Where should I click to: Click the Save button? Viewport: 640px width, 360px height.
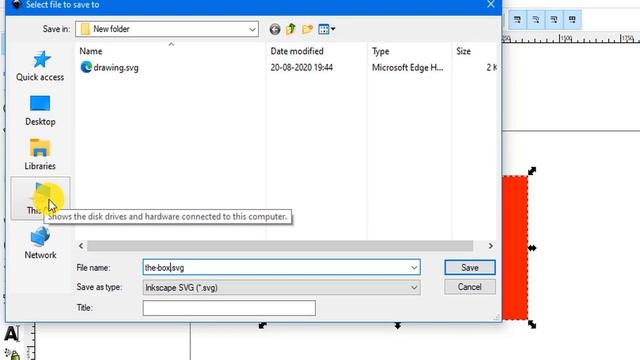tap(470, 267)
